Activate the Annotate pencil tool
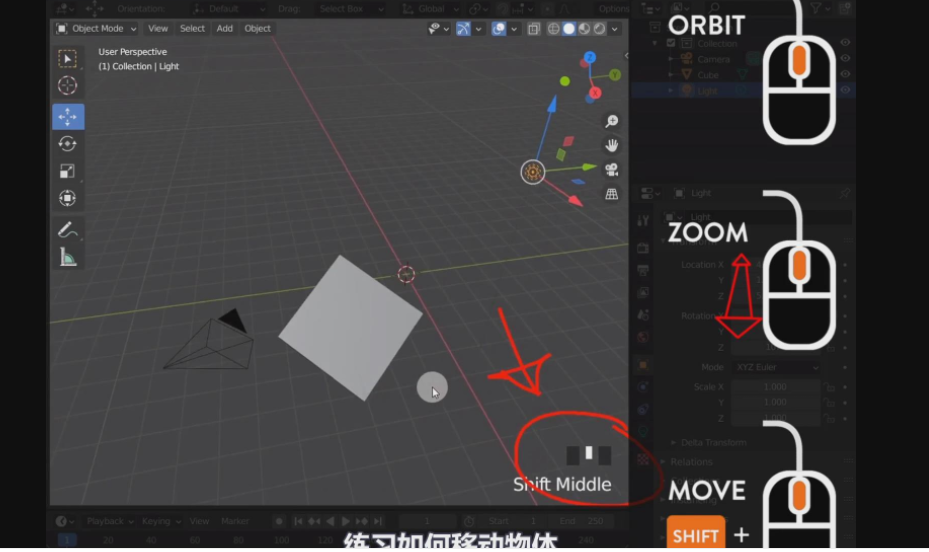929x552 pixels. (x=67, y=229)
